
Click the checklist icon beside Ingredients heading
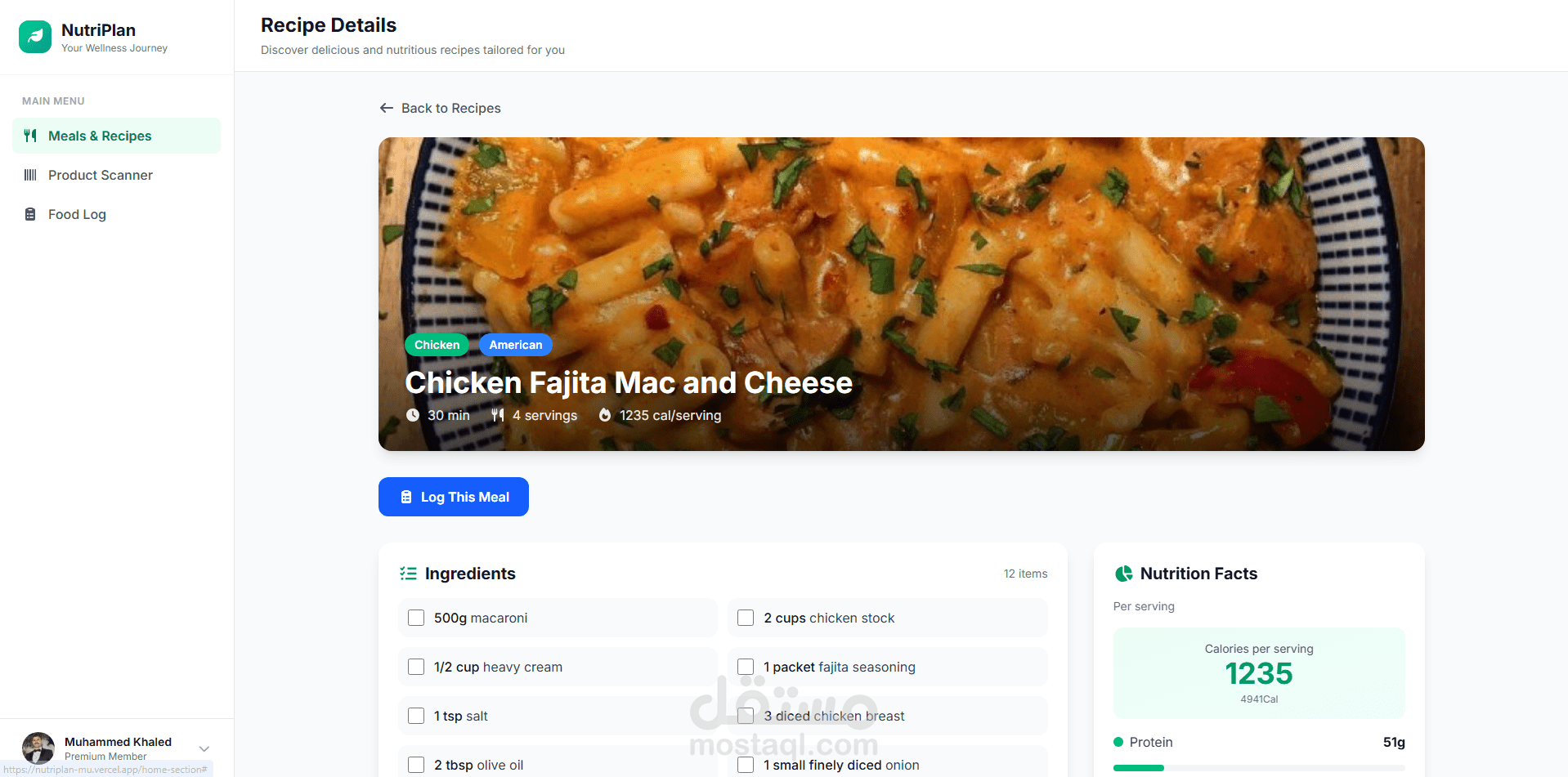point(408,574)
